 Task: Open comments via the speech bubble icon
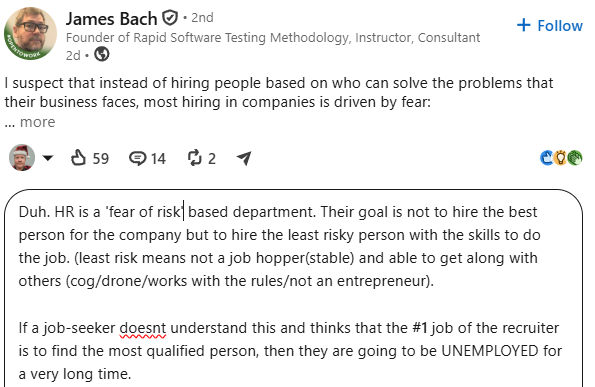pos(137,158)
